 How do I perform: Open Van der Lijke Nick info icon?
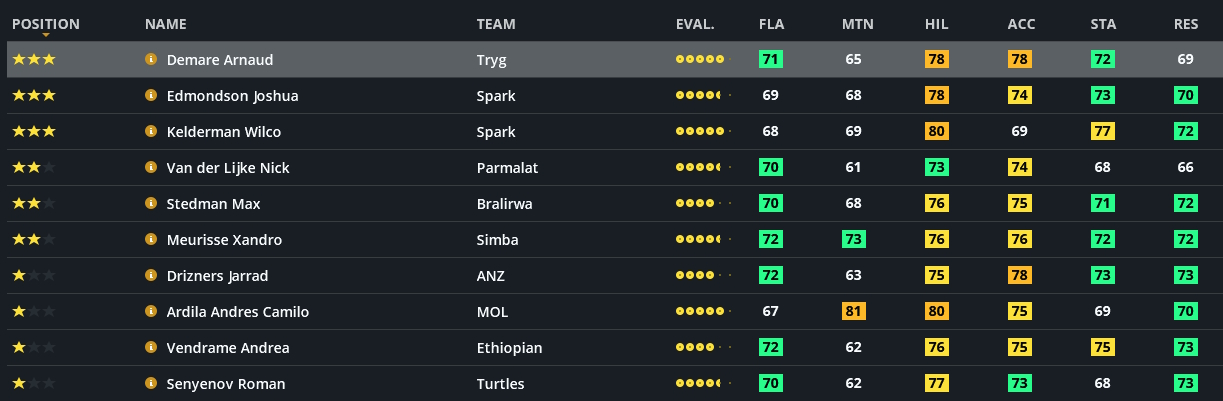151,168
